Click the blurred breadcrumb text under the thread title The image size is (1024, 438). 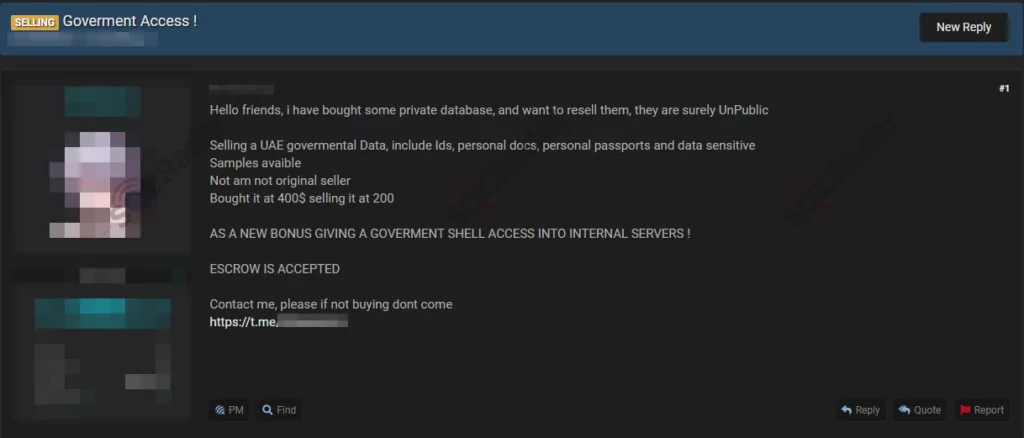[84, 39]
